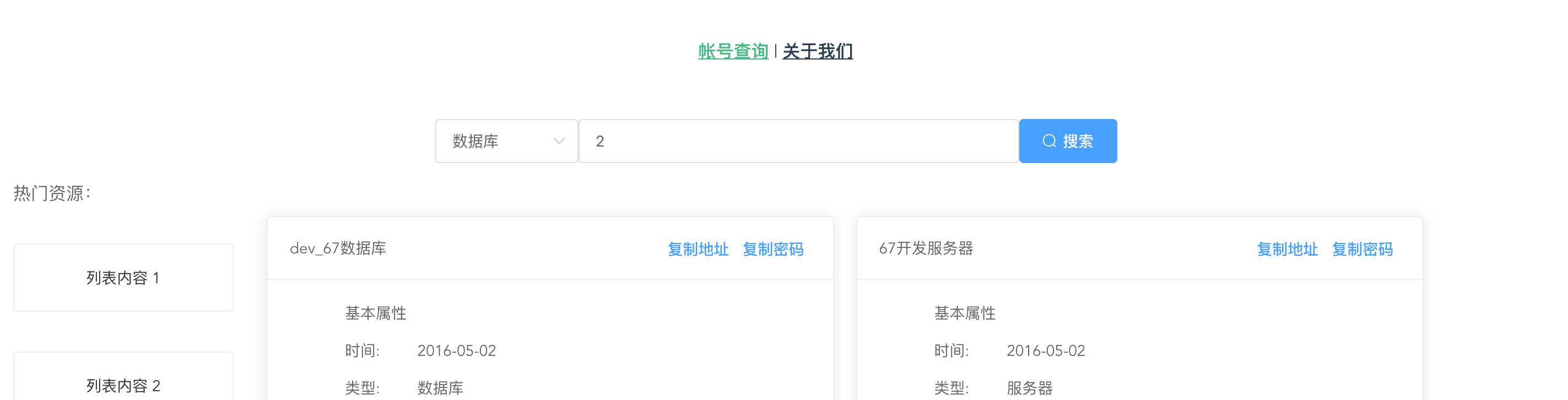Expand the 数据库 category dropdown
This screenshot has width=1568, height=400.
pyautogui.click(x=506, y=141)
